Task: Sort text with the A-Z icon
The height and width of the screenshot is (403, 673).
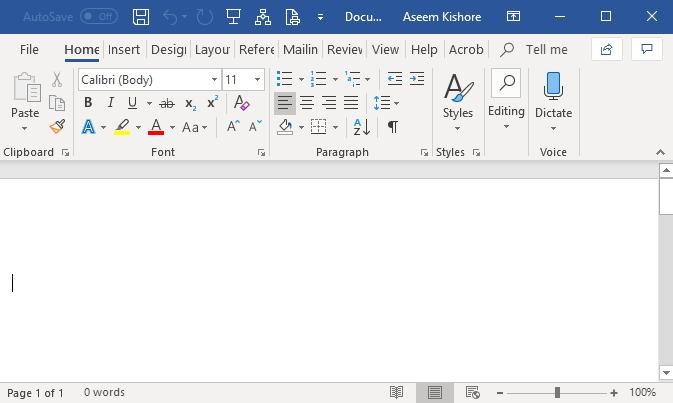Action: [x=361, y=127]
